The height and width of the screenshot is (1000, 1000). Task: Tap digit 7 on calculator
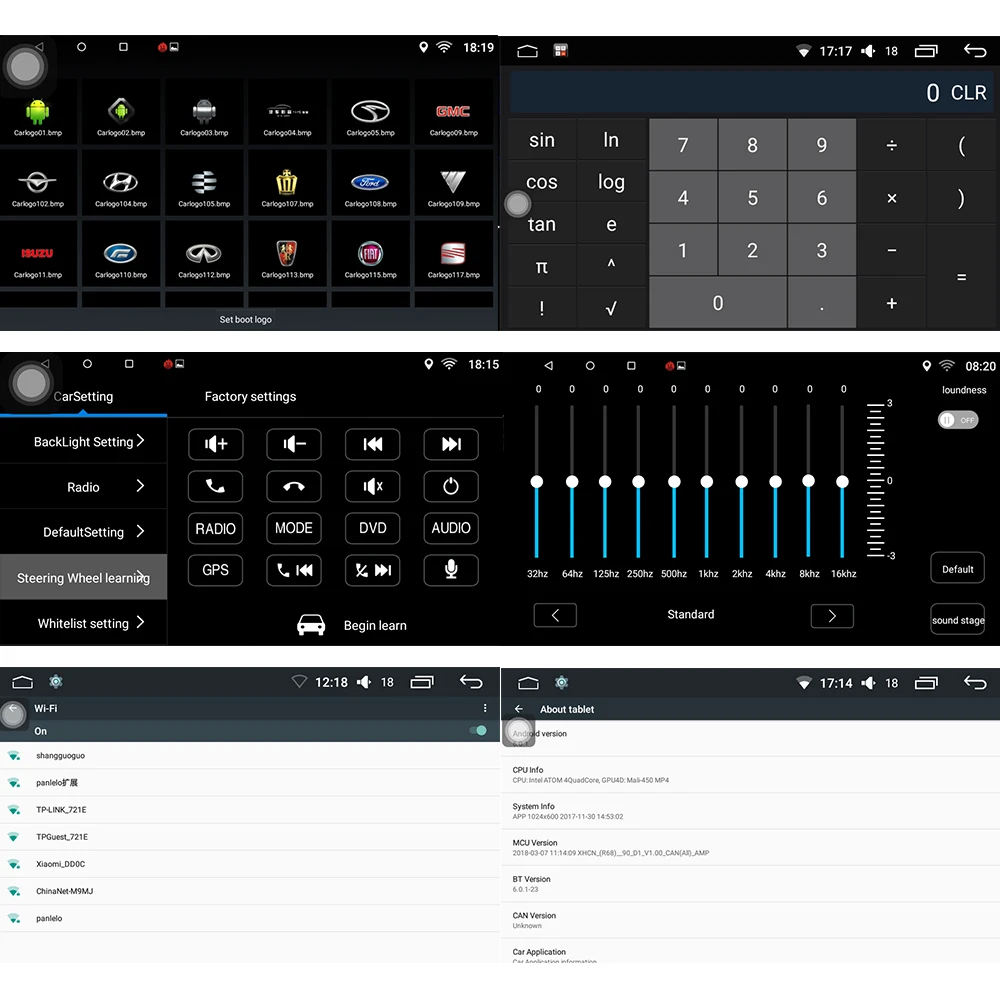683,145
